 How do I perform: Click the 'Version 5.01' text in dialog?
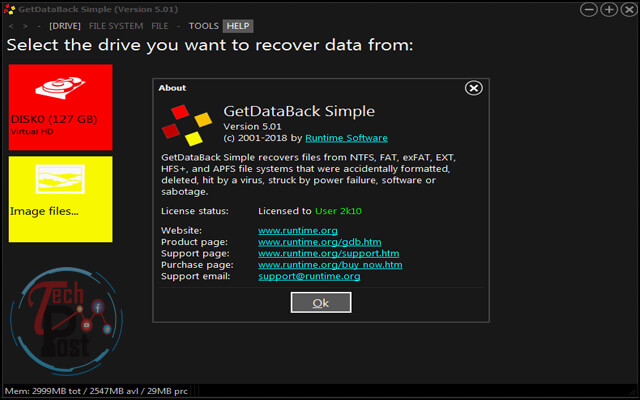[x=252, y=127]
